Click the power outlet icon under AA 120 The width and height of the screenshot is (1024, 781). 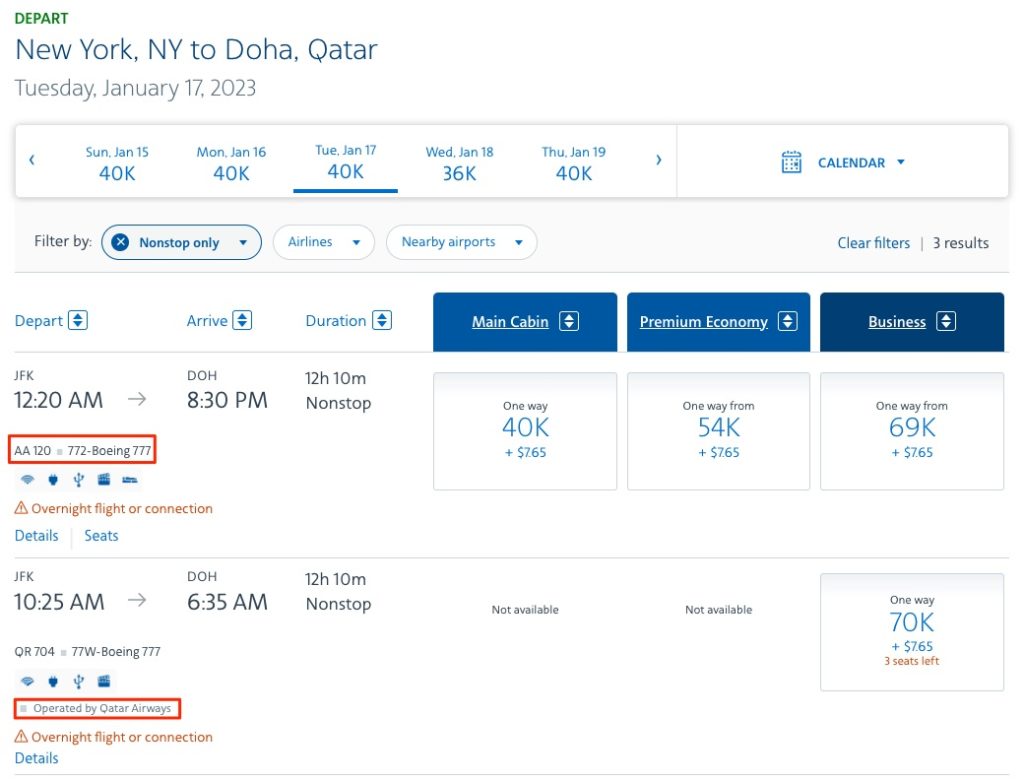(52, 479)
